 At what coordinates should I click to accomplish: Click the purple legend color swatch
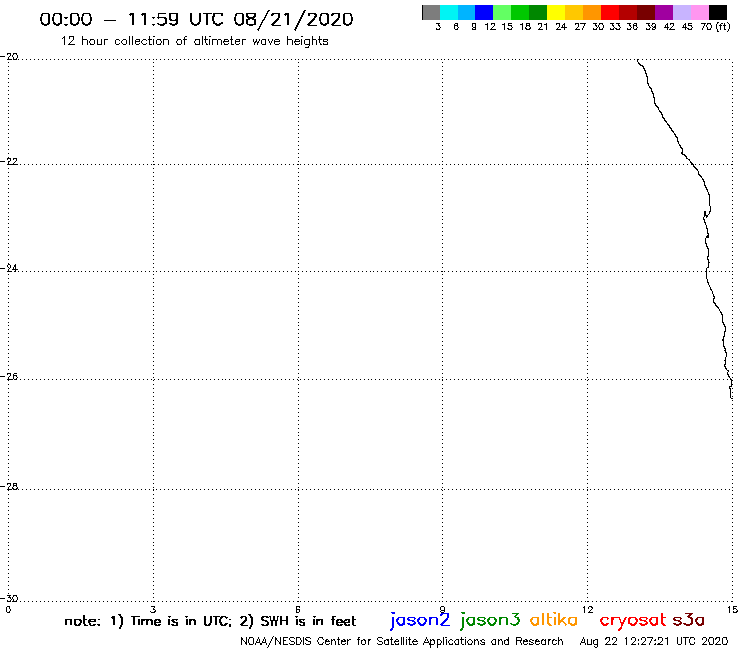[x=664, y=12]
